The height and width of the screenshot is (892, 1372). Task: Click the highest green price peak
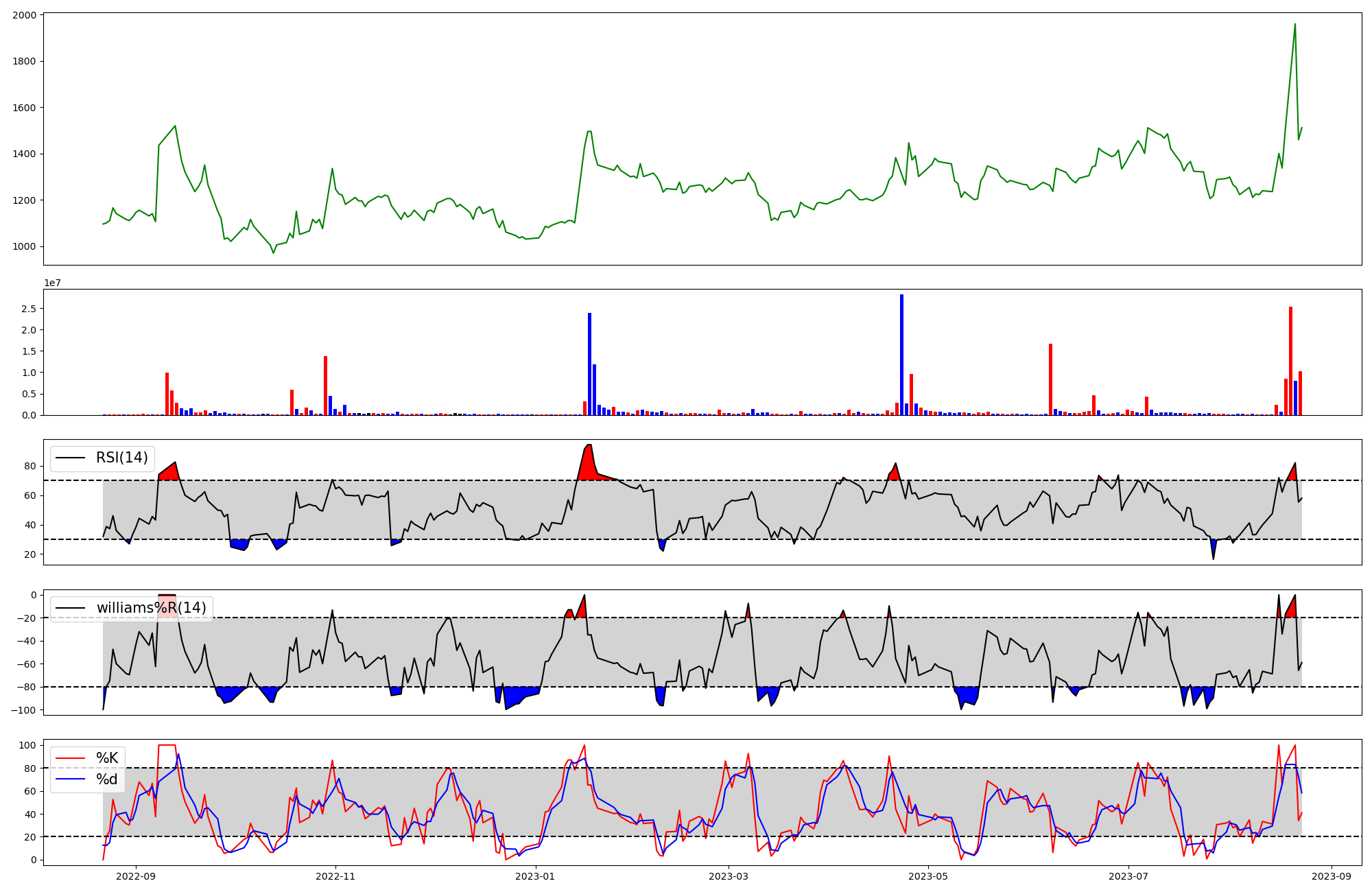(x=1294, y=25)
